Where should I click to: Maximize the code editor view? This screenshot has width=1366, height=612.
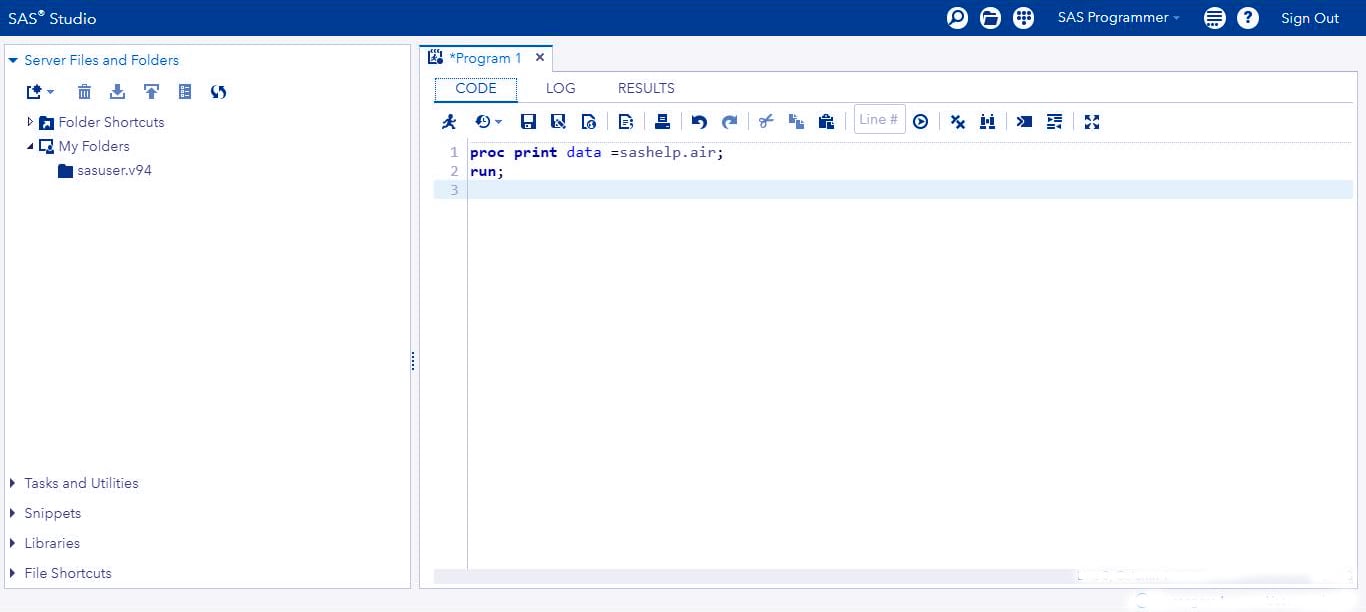coord(1091,120)
